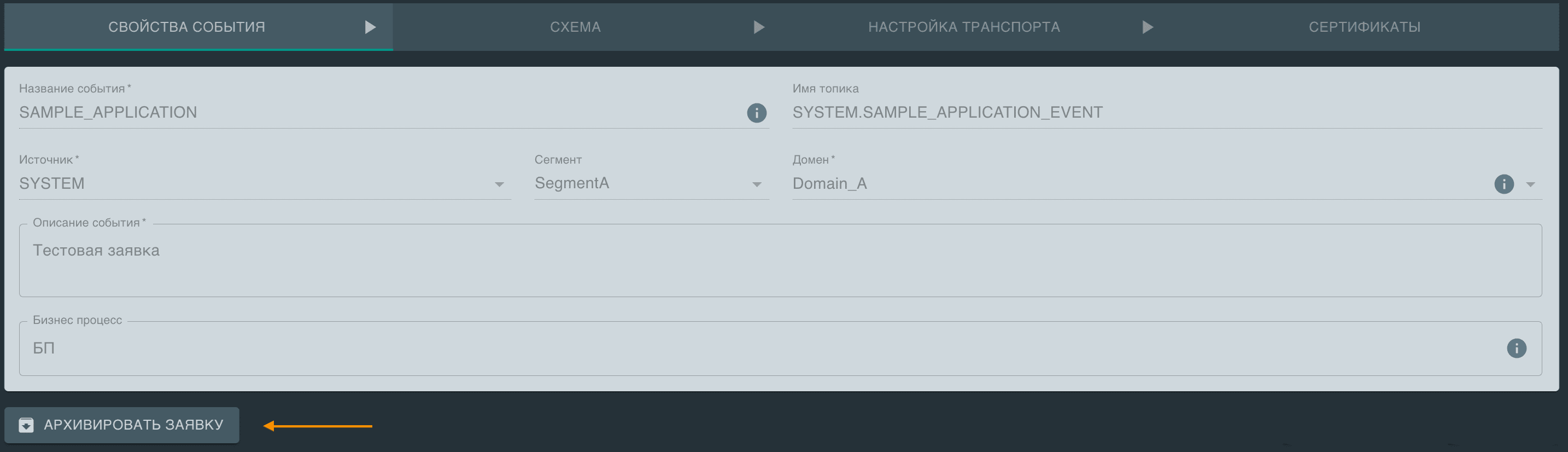Screen dimensions: 1568x452
Task: Click info icon in the Домен field
Action: click(1503, 184)
